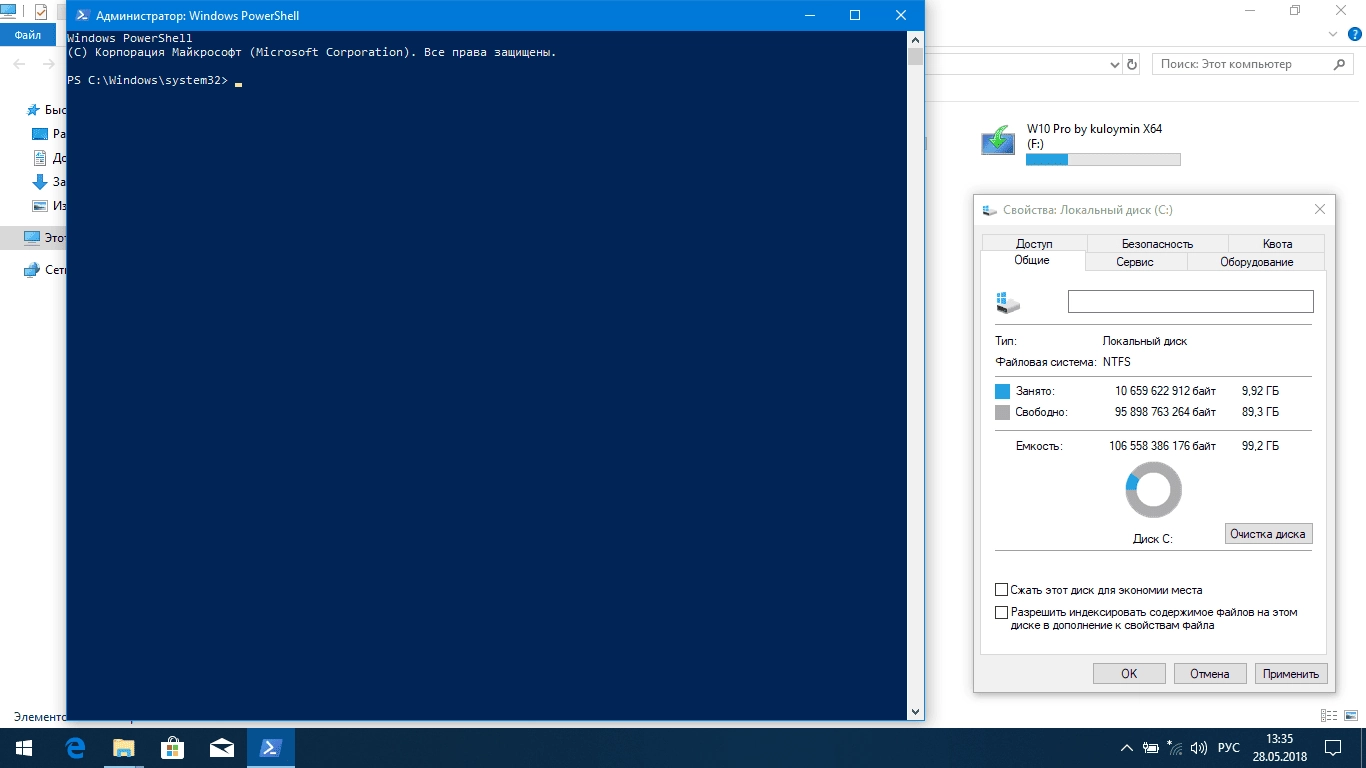Switch to the Доступ tab

tap(1034, 244)
